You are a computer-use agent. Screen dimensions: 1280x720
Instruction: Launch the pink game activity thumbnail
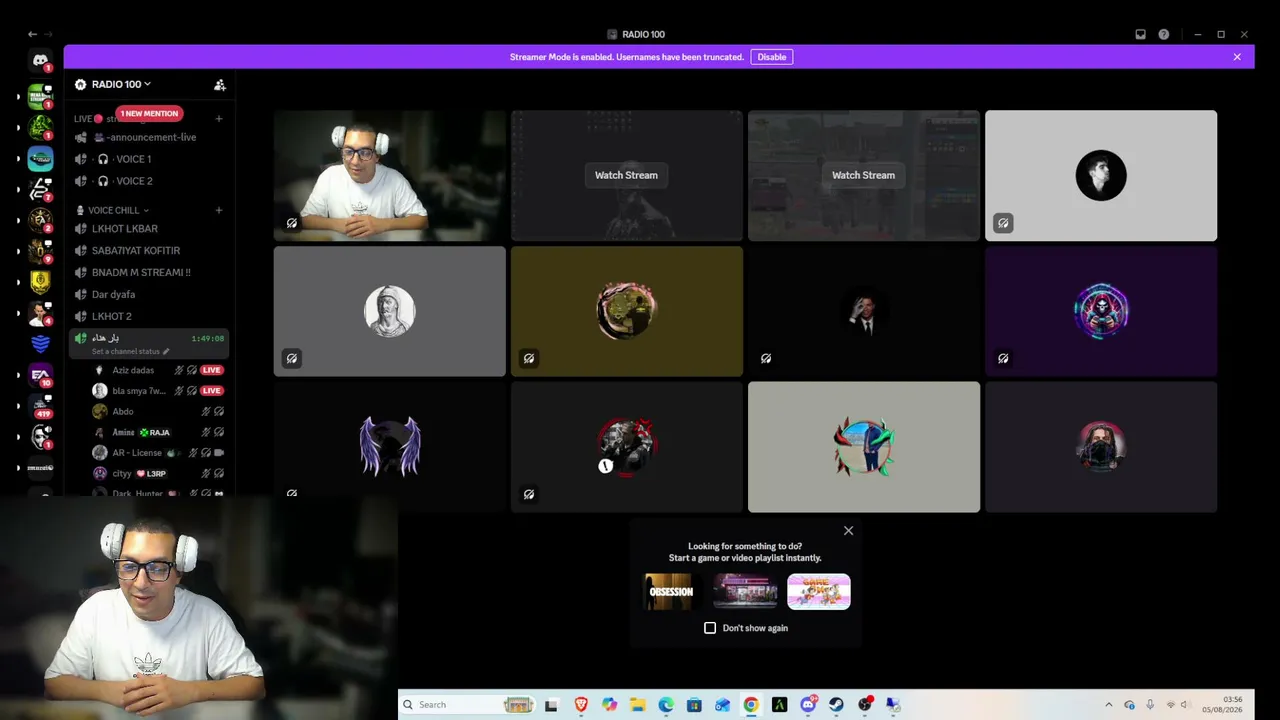pyautogui.click(x=819, y=591)
